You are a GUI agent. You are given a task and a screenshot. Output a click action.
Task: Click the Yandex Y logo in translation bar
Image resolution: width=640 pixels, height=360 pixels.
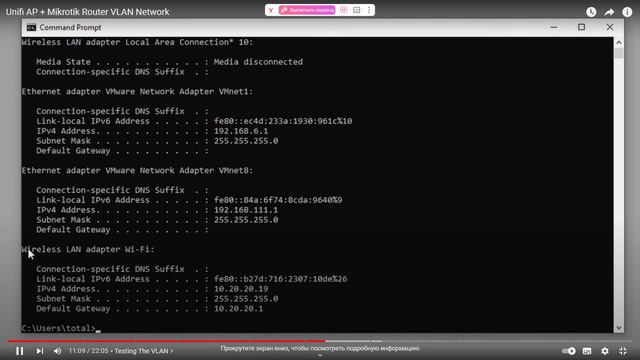coord(271,10)
